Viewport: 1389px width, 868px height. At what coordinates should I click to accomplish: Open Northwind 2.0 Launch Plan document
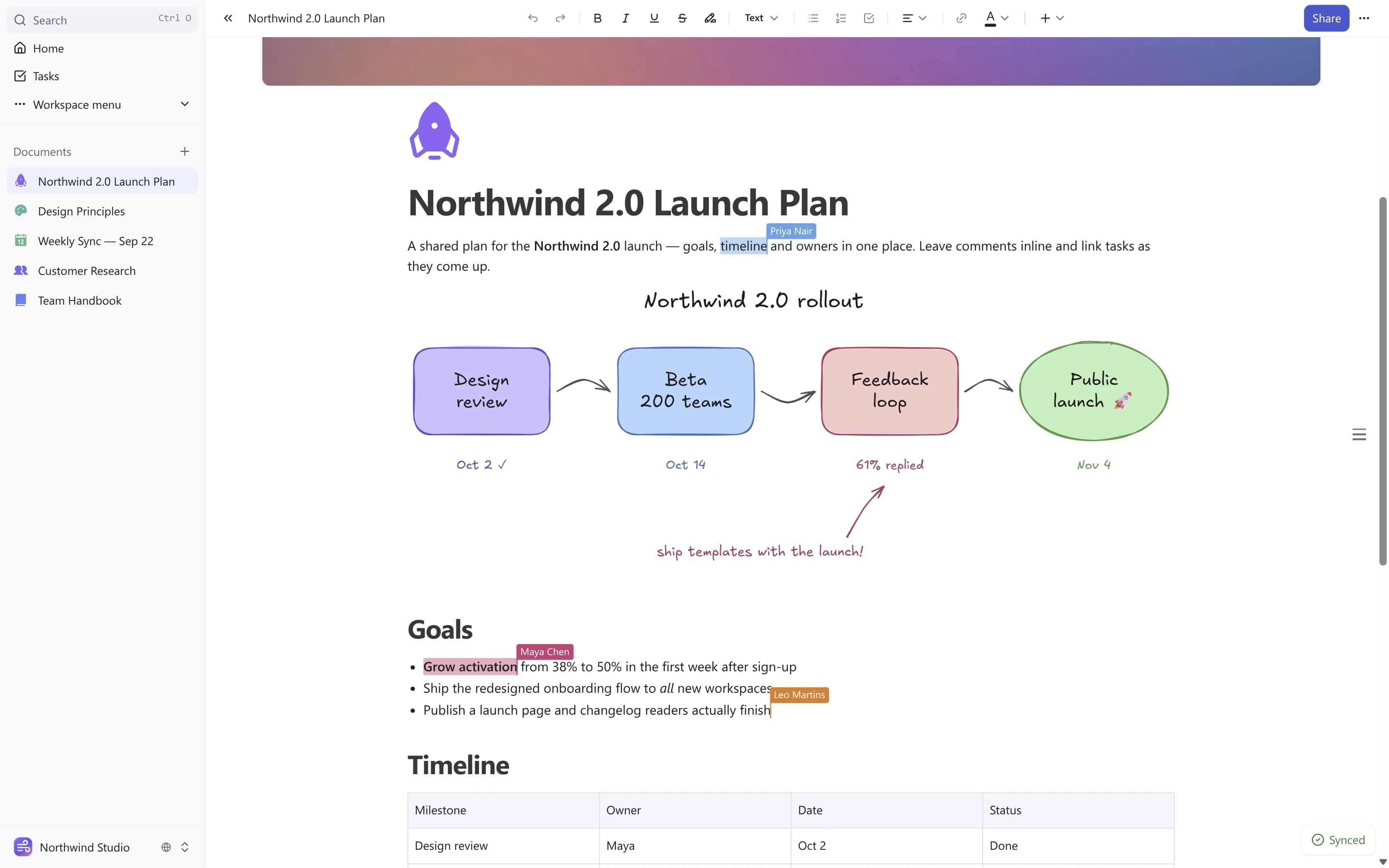point(102,181)
